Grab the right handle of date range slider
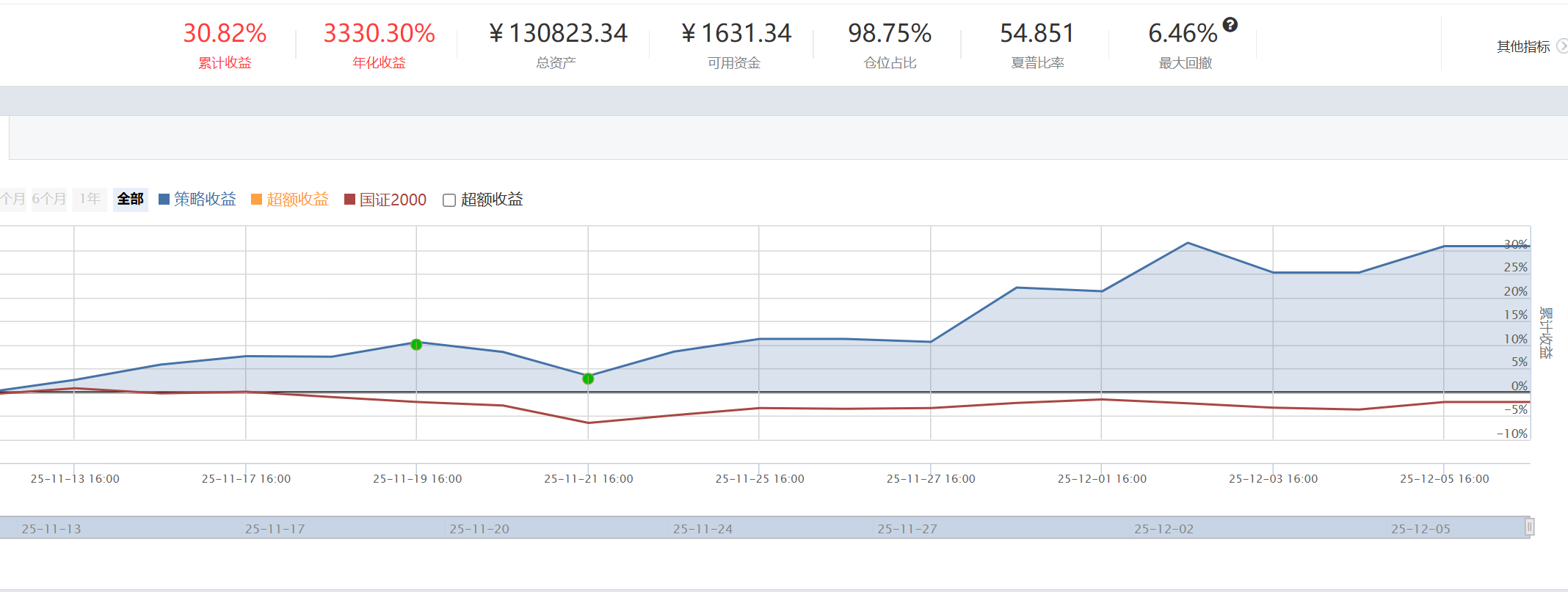This screenshot has width=1568, height=592. coord(1530,527)
